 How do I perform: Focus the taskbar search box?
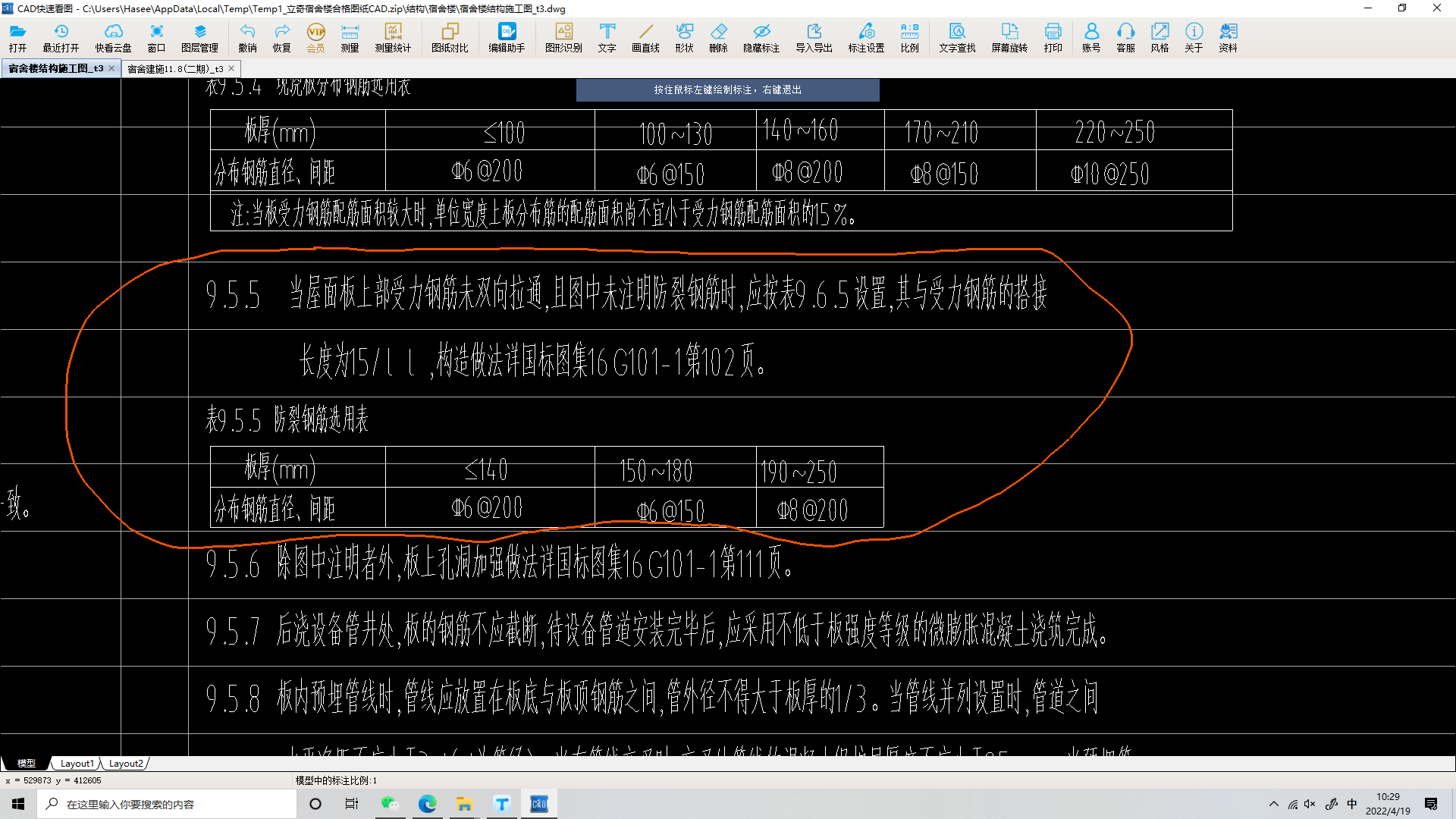[x=167, y=804]
